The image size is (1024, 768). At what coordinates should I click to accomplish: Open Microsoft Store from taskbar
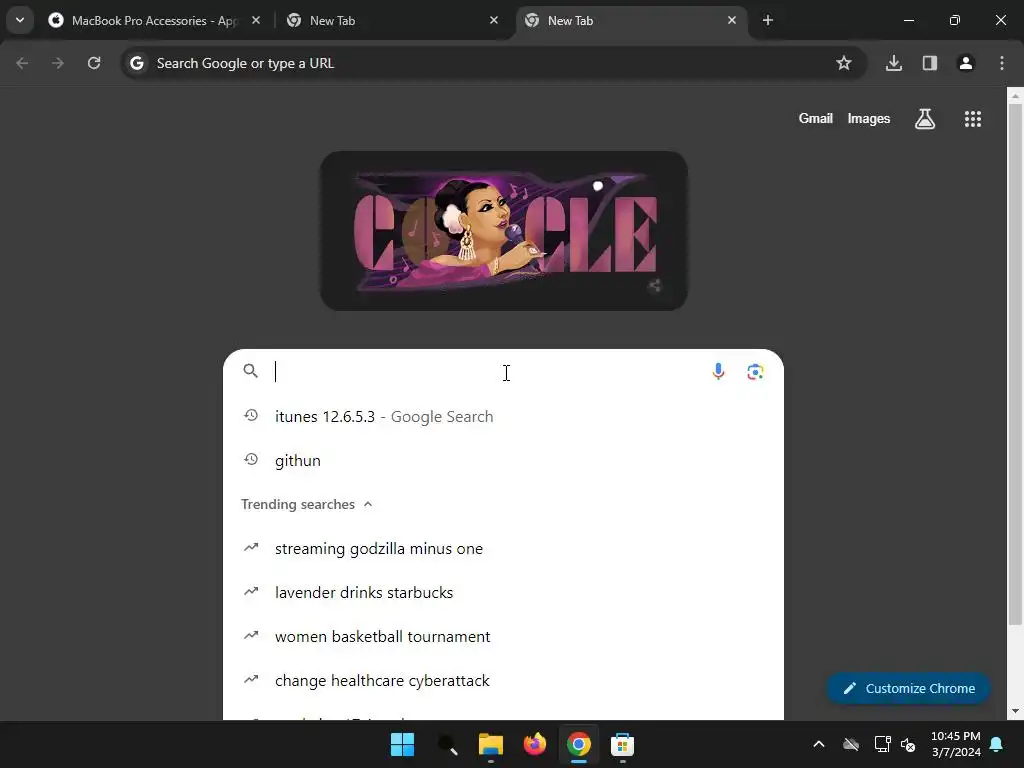pos(622,744)
